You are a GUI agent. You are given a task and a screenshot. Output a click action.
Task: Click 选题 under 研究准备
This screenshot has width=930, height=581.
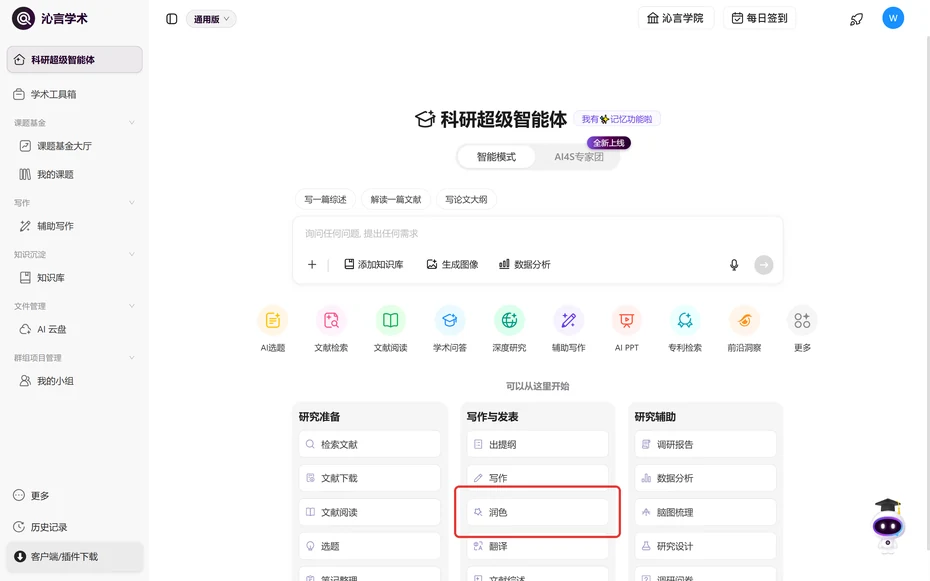tap(370, 546)
